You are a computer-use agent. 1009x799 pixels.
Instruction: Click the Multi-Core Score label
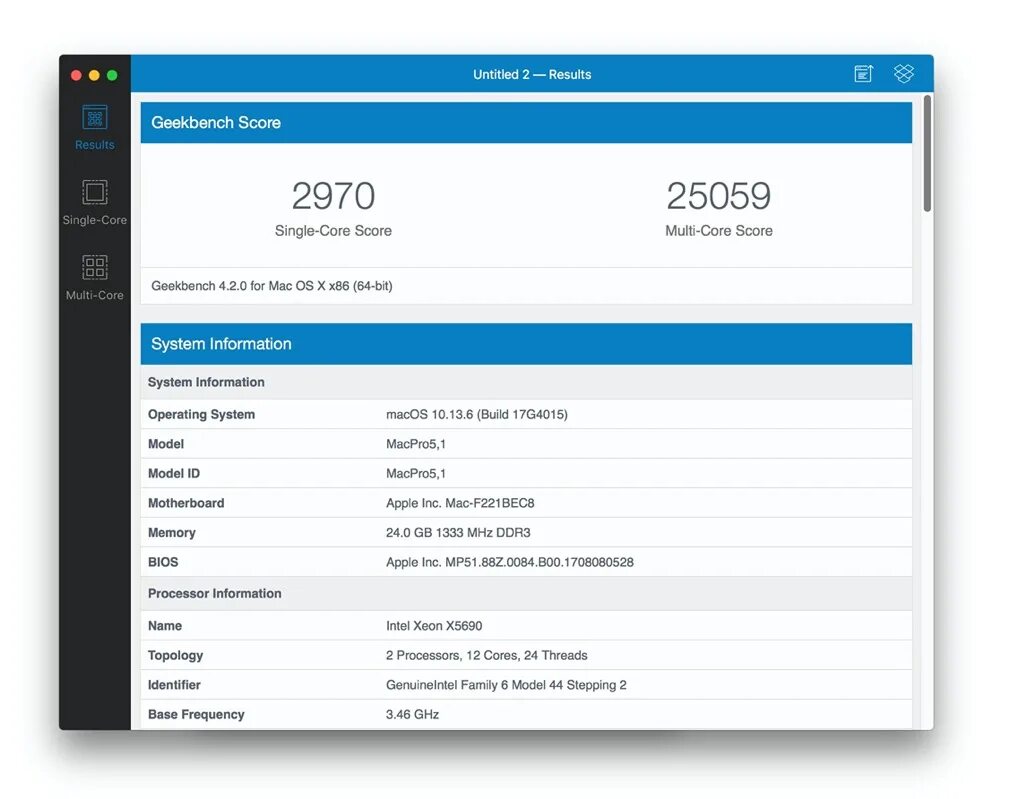coord(719,230)
